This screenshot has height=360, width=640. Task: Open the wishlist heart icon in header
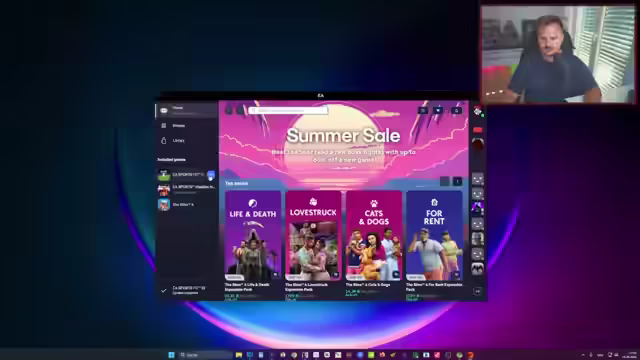click(x=438, y=110)
